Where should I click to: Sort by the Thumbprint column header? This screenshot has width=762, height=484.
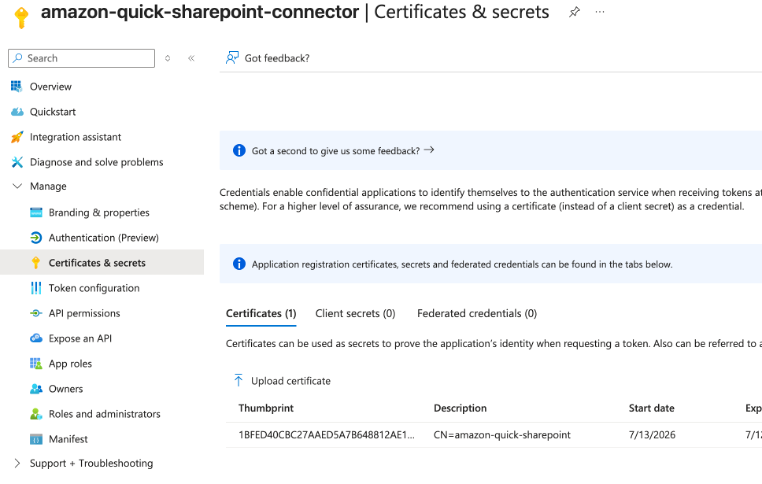click(266, 408)
